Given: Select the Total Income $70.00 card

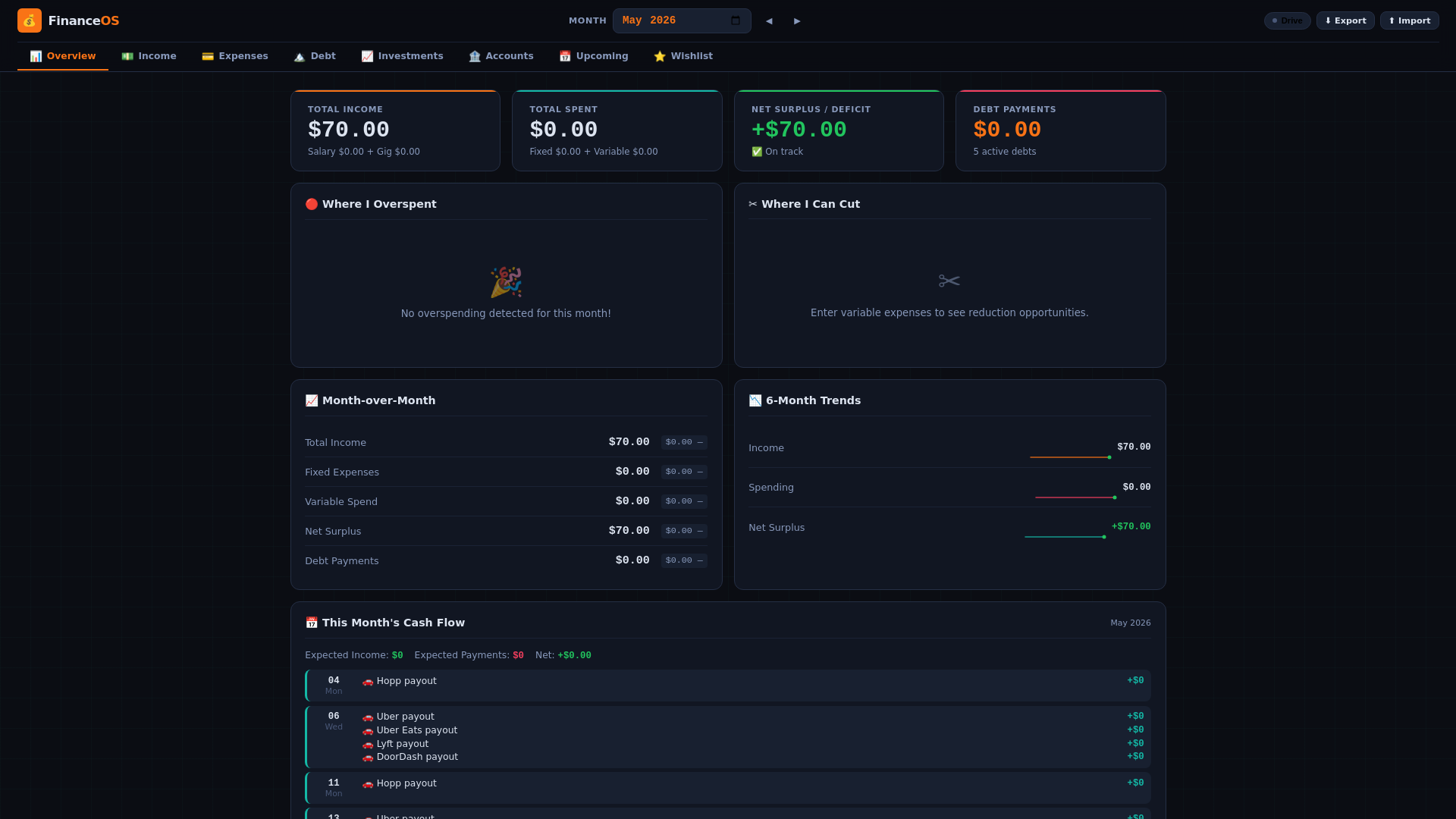Looking at the screenshot, I should coord(395,130).
